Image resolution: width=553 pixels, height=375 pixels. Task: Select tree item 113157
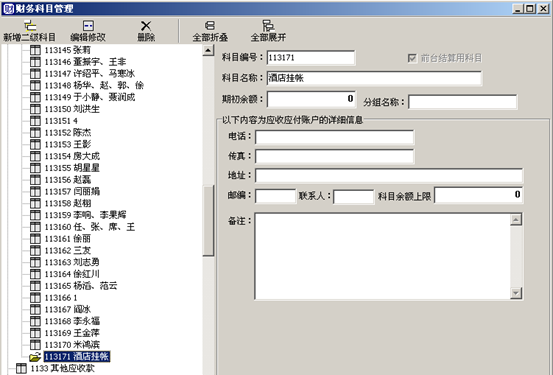72,192
